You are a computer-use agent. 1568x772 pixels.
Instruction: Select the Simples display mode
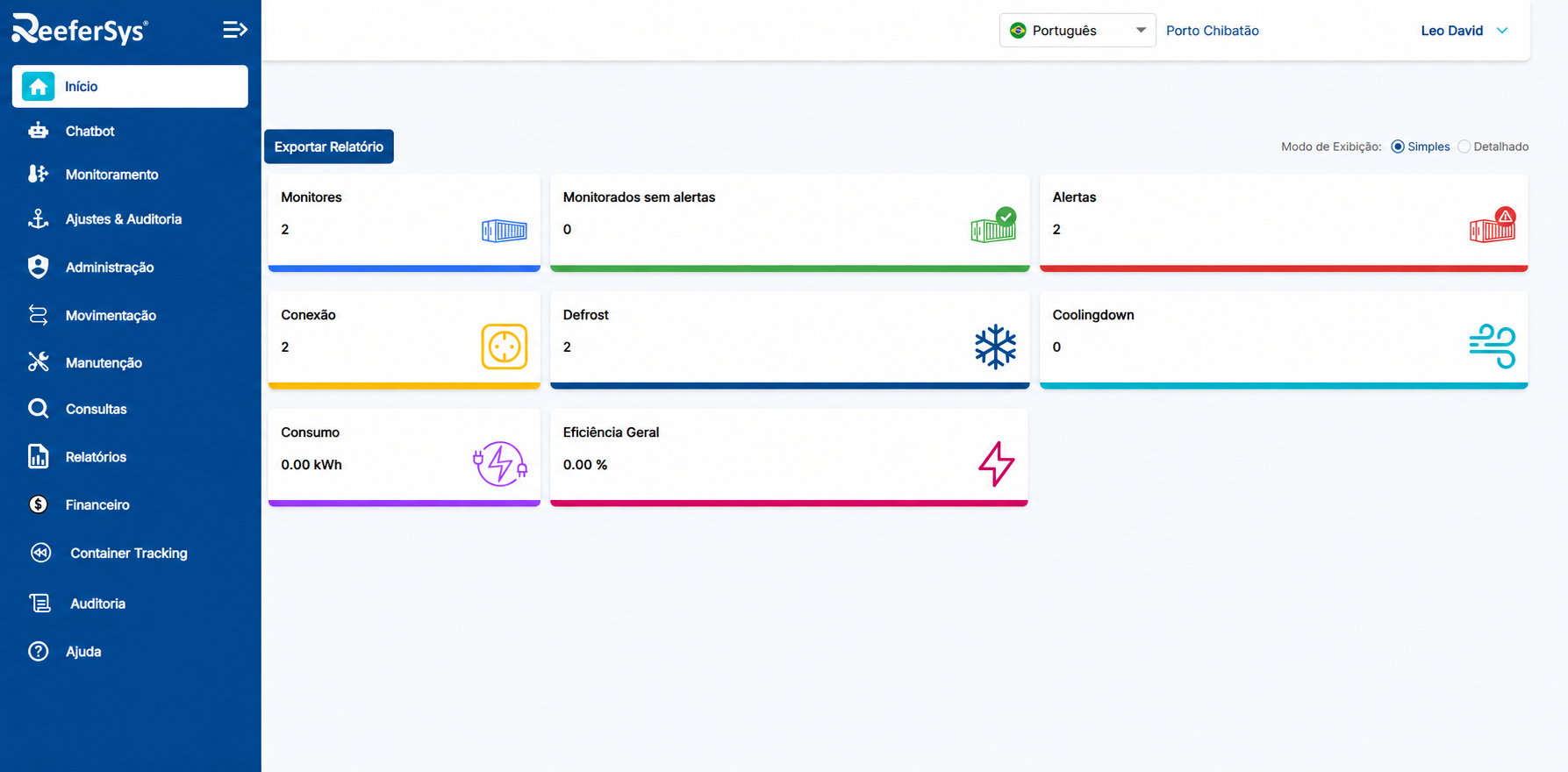tap(1398, 147)
